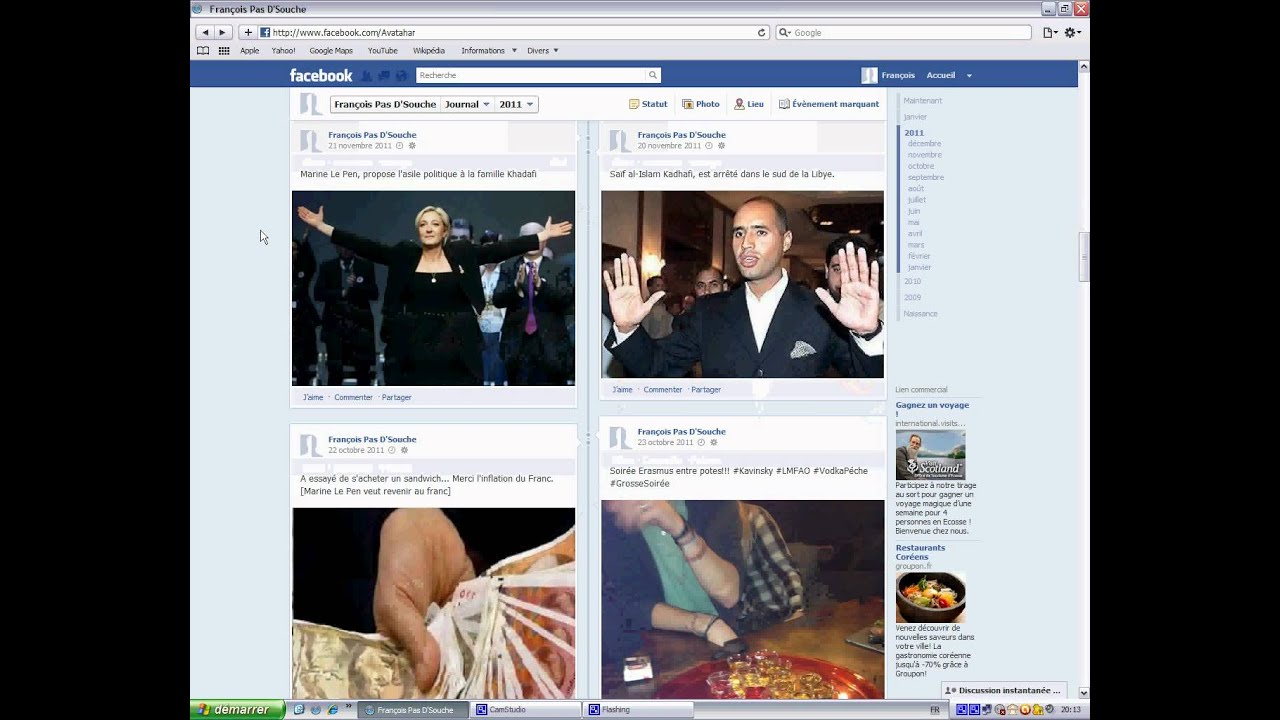Click J'aime under the Marine Le Pen post
This screenshot has width=1280, height=720.
313,397
